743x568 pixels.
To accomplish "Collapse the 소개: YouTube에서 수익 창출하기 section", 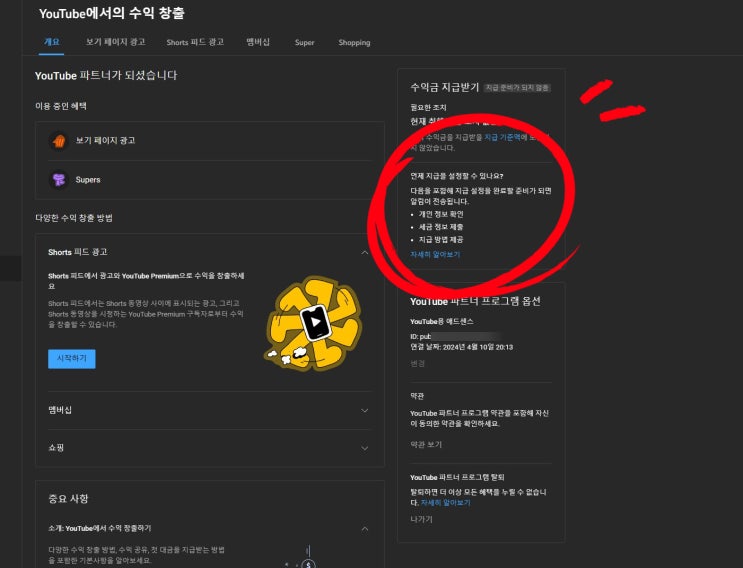I will click(x=364, y=529).
